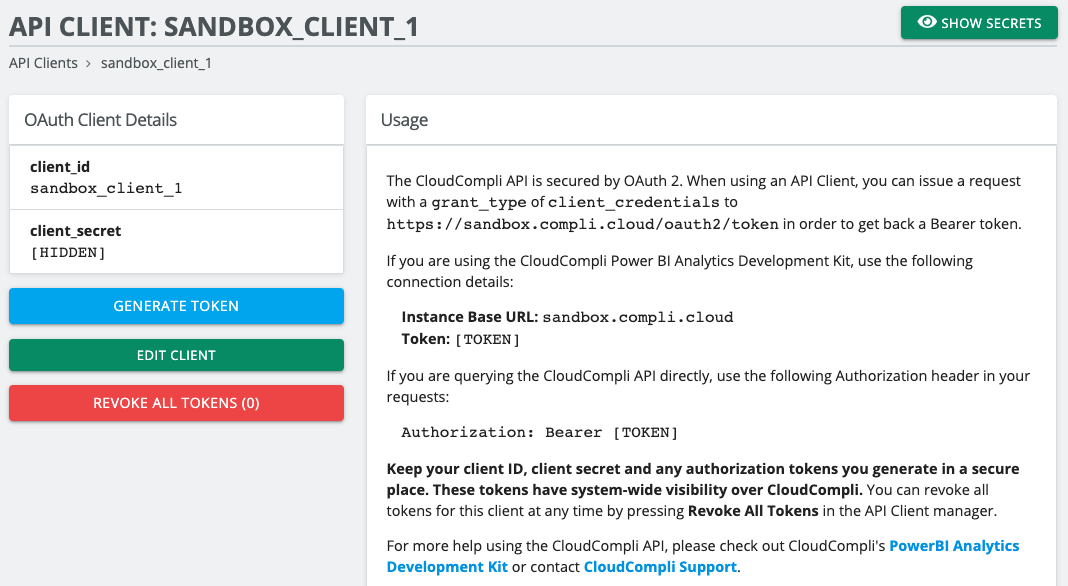
Task: Click the Authorization: Bearer [TOKEN] line
Action: (539, 433)
